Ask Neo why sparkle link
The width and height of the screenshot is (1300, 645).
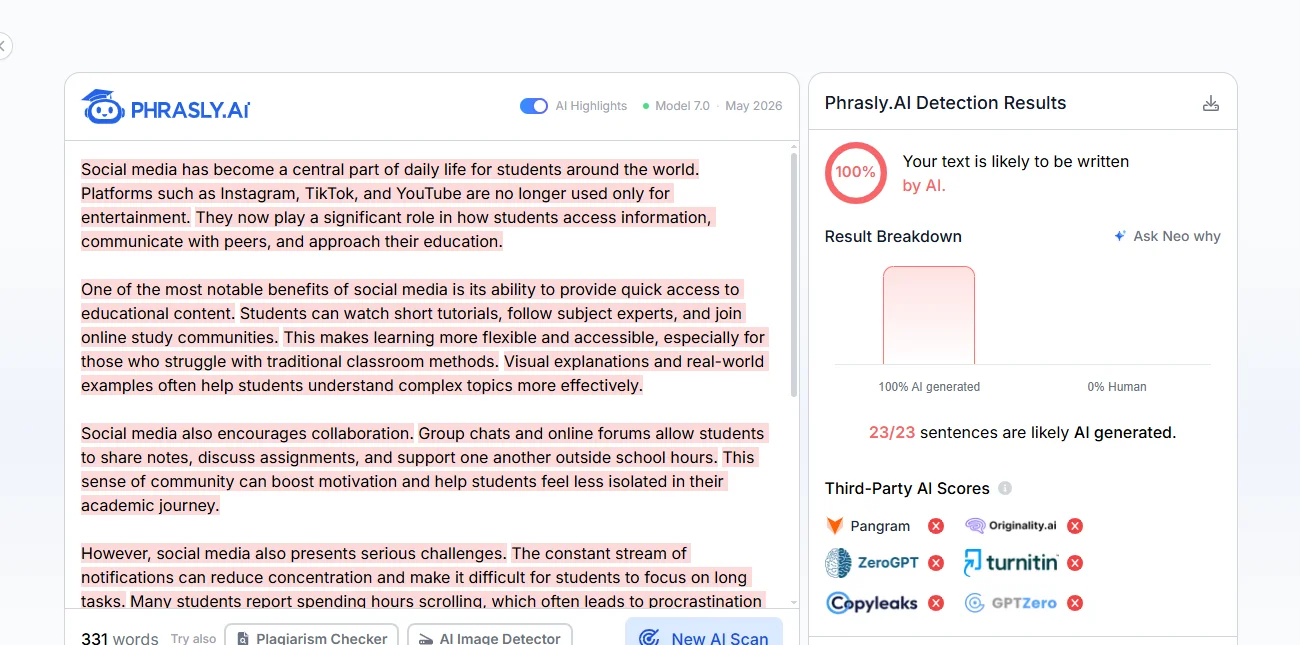(1167, 236)
